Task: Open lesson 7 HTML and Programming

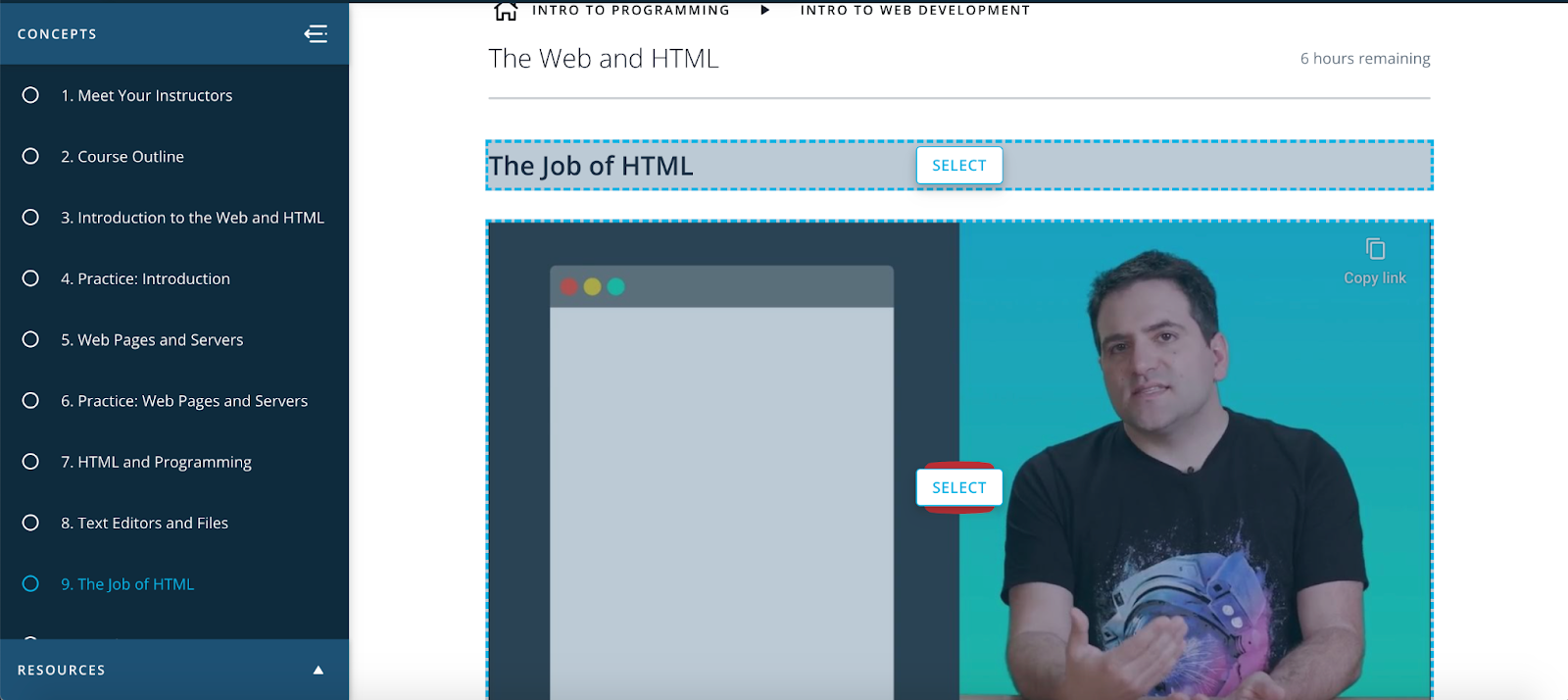Action: pyautogui.click(x=156, y=462)
